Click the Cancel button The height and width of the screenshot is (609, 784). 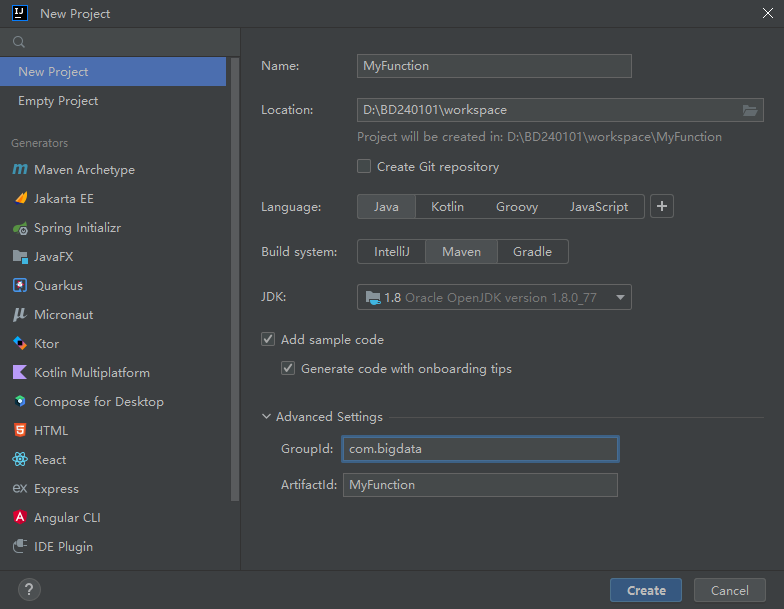(x=730, y=590)
